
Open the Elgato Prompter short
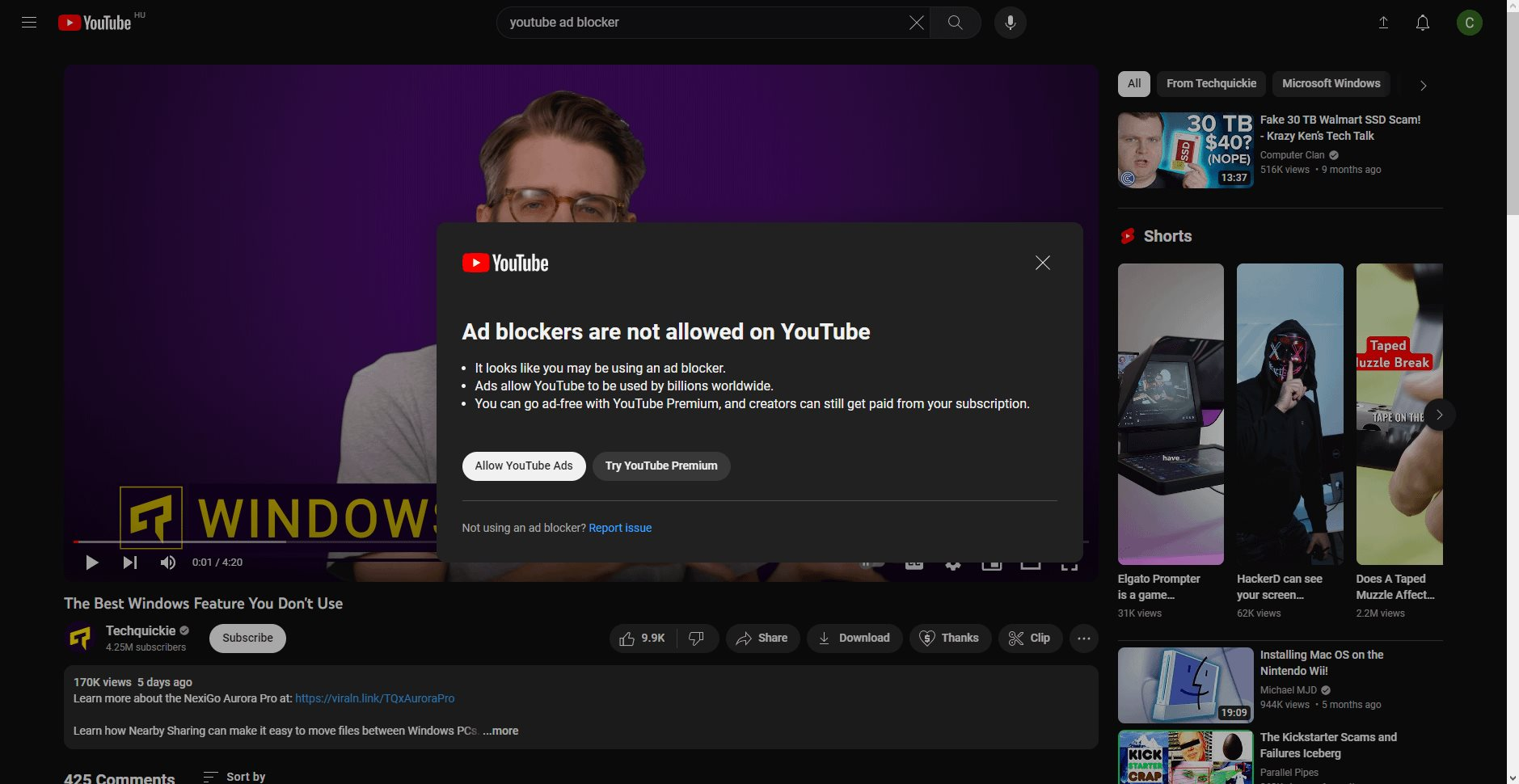1171,414
